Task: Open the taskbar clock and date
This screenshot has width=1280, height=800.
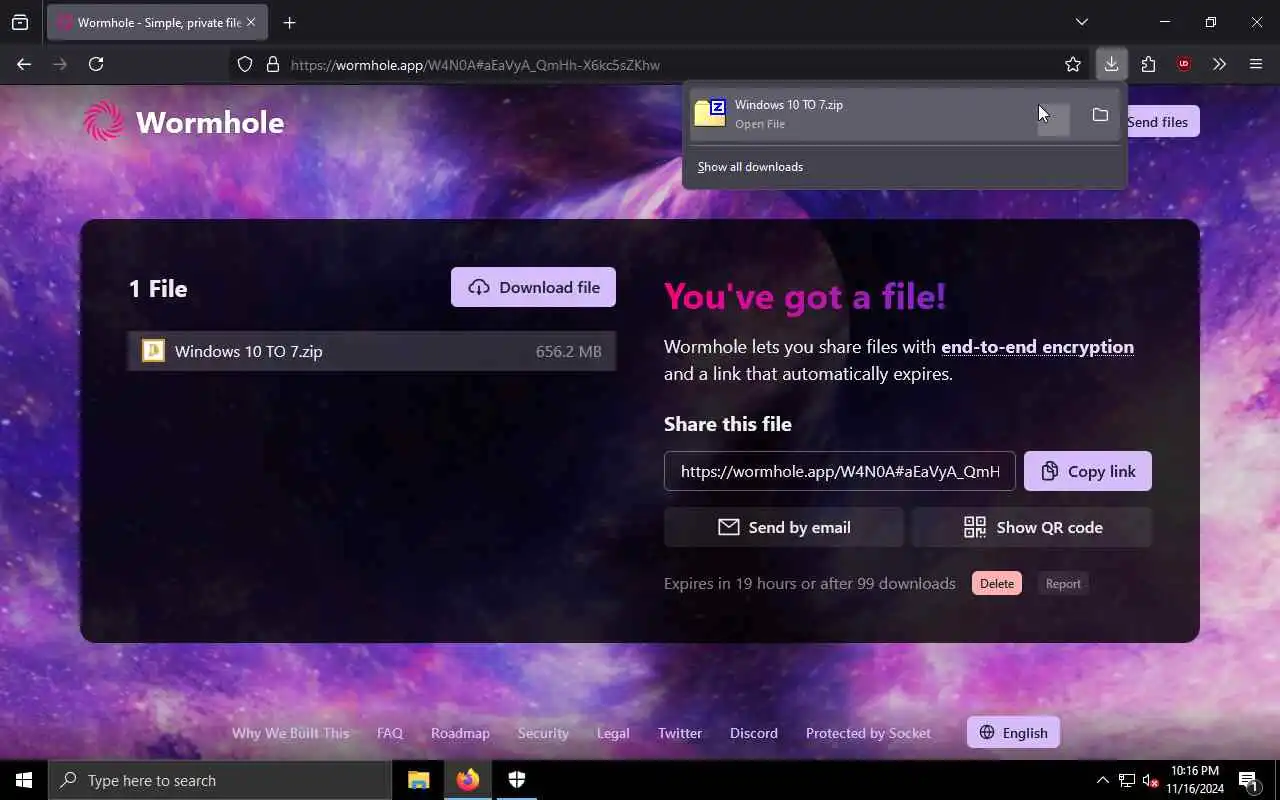Action: point(1194,780)
